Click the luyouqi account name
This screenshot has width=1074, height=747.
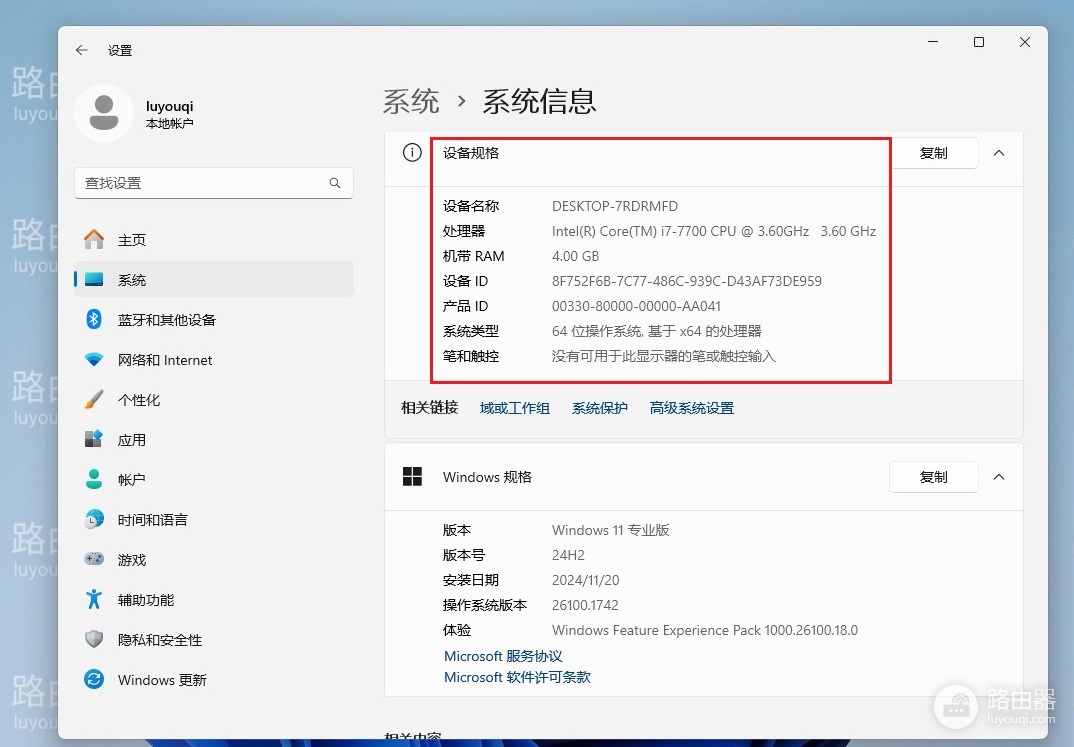coord(169,106)
